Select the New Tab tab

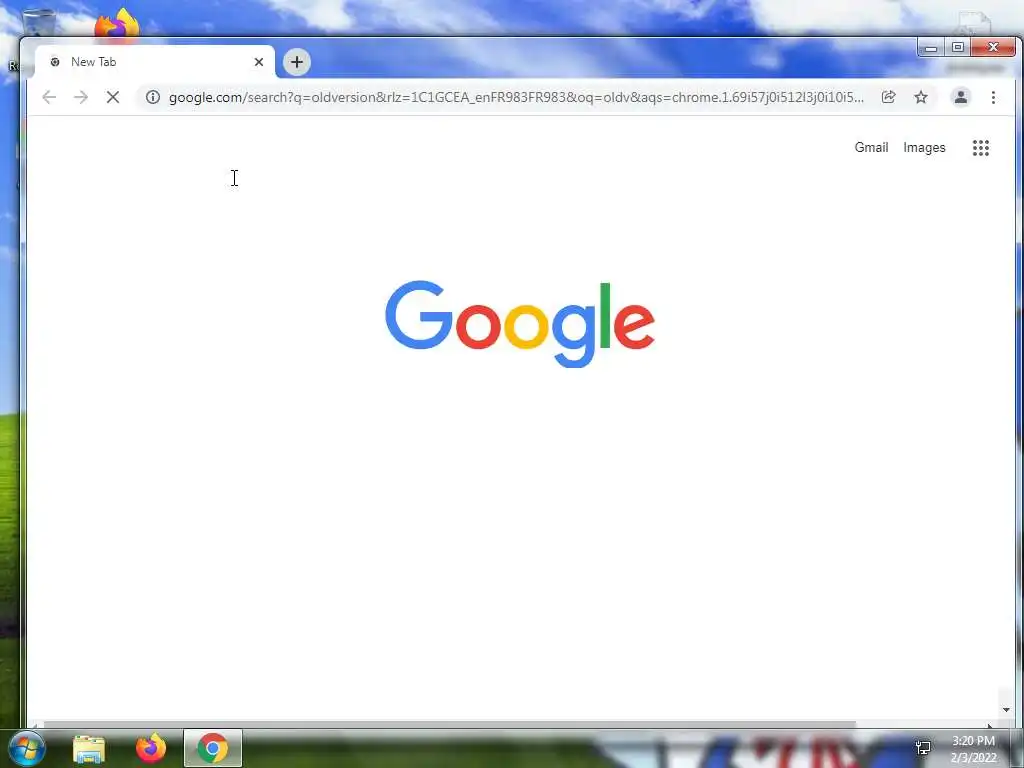155,62
